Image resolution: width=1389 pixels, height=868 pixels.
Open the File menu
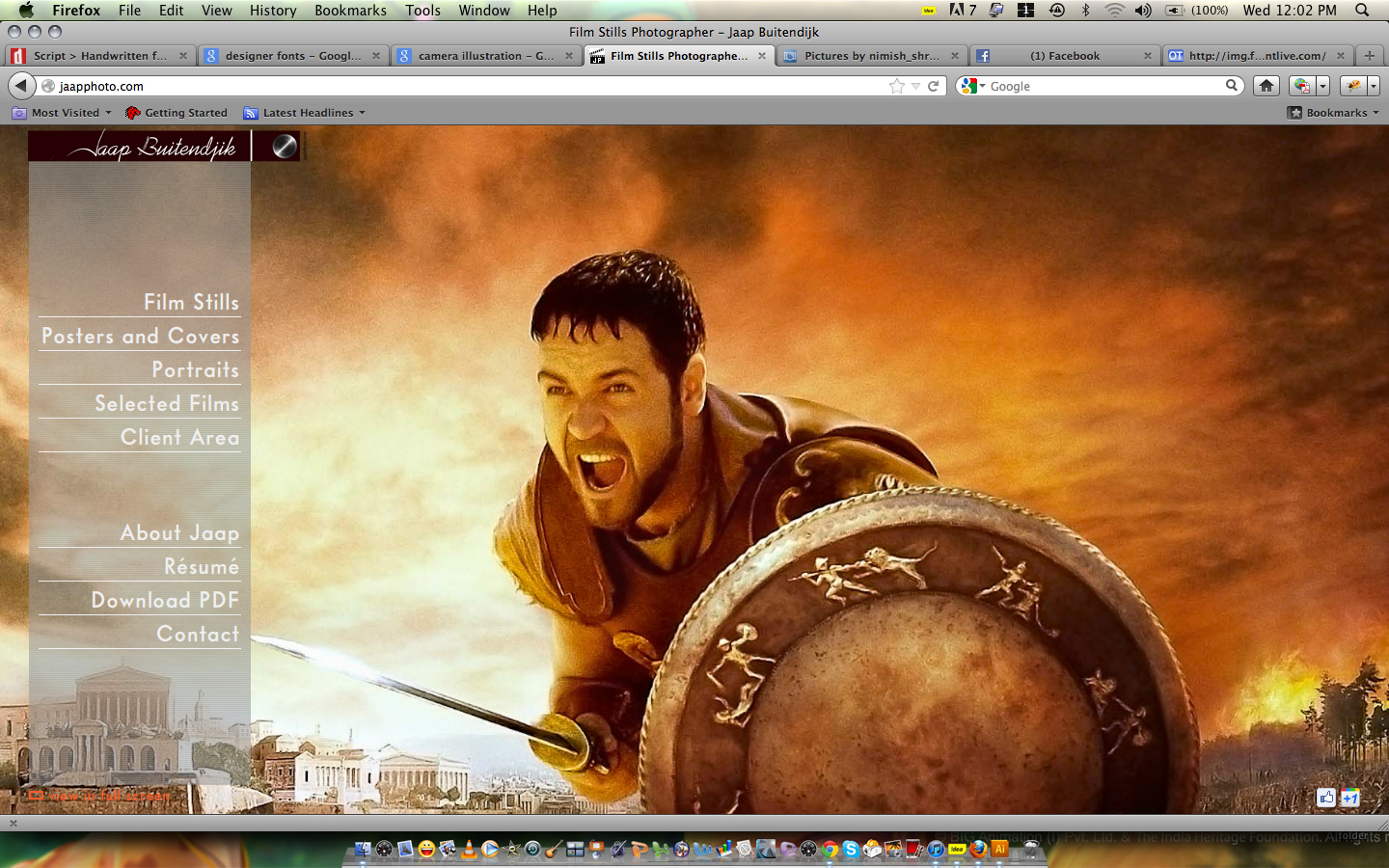click(x=129, y=11)
